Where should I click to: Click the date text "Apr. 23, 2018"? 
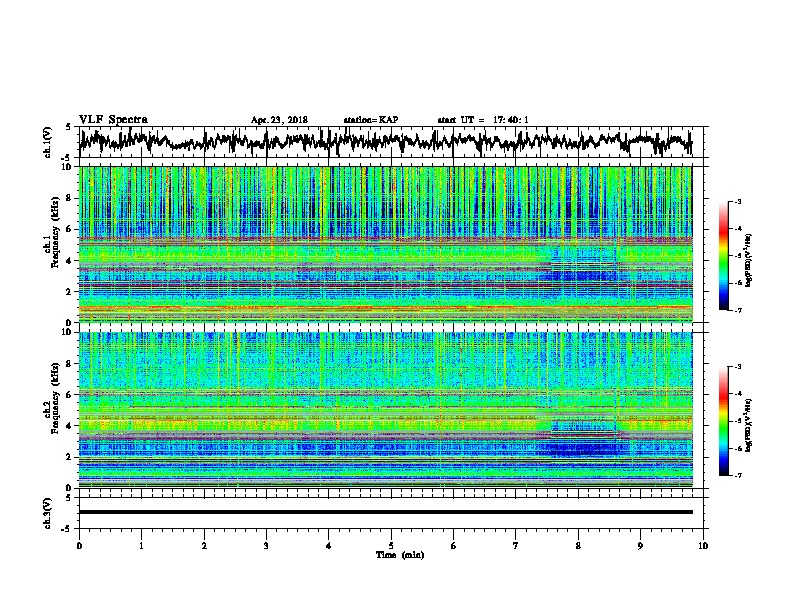(x=279, y=120)
